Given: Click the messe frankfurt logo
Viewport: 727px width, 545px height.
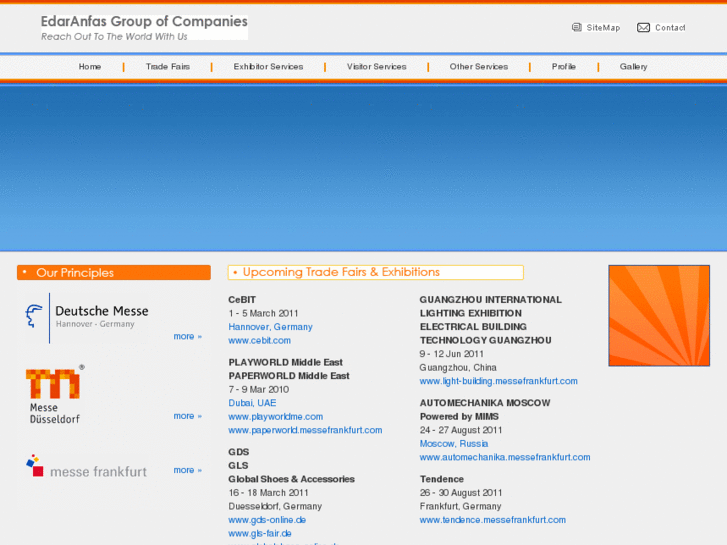Looking at the screenshot, I should tap(86, 467).
